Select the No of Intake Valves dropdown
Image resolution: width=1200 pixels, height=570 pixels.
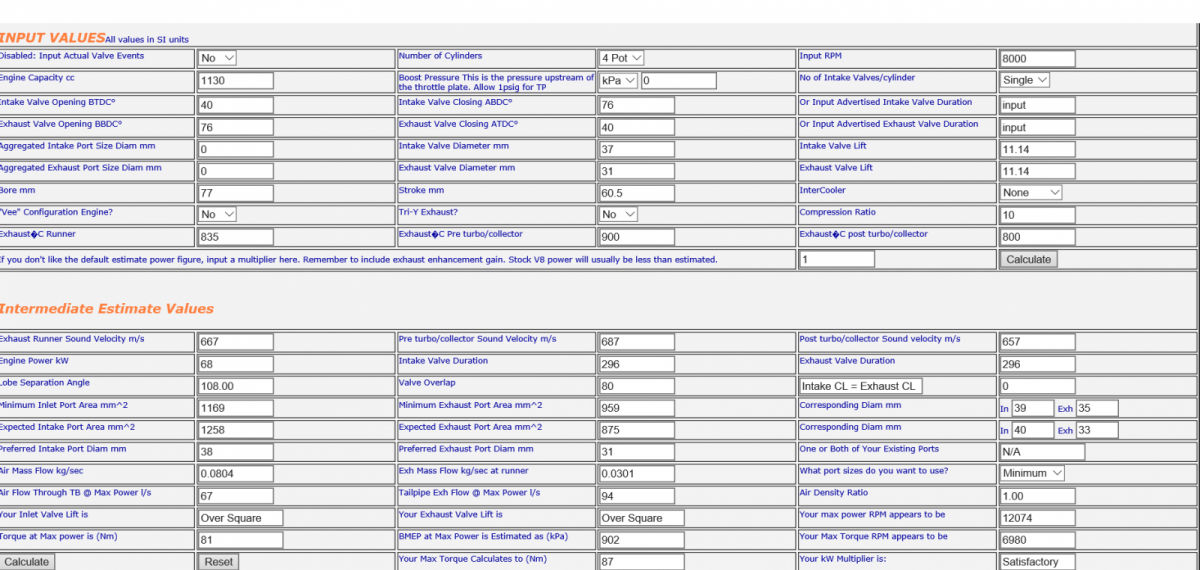(x=1025, y=80)
